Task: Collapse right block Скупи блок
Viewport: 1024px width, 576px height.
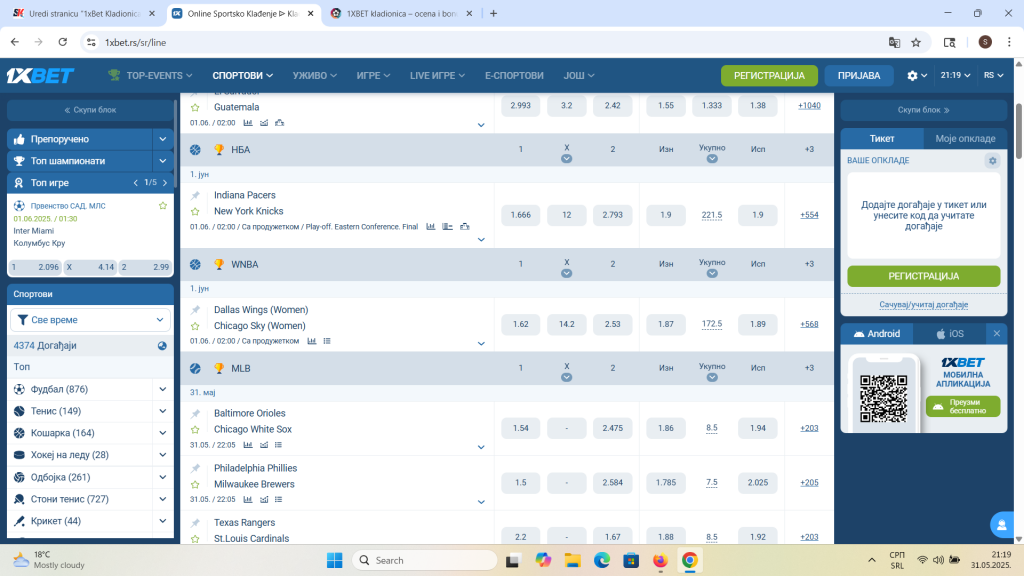Action: pyautogui.click(x=923, y=110)
